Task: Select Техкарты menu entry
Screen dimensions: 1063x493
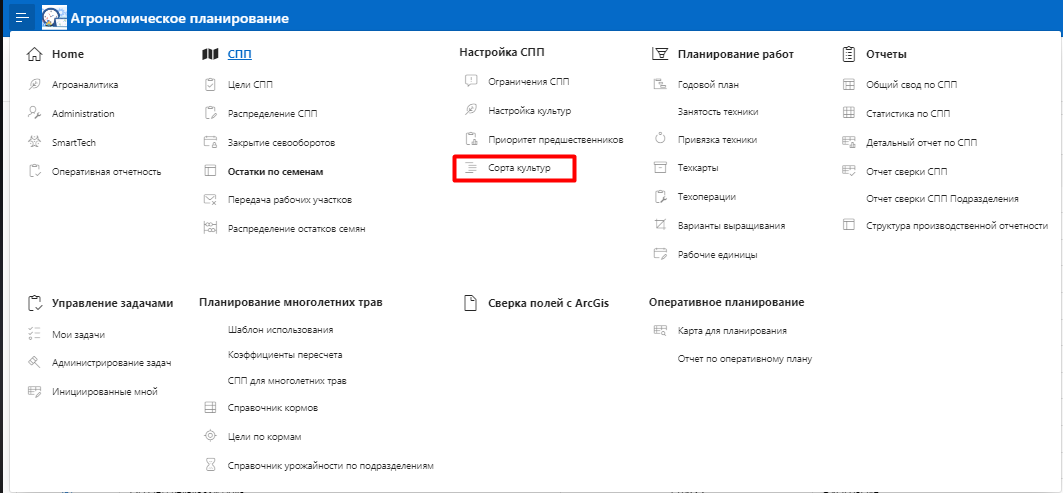Action: [x=698, y=168]
